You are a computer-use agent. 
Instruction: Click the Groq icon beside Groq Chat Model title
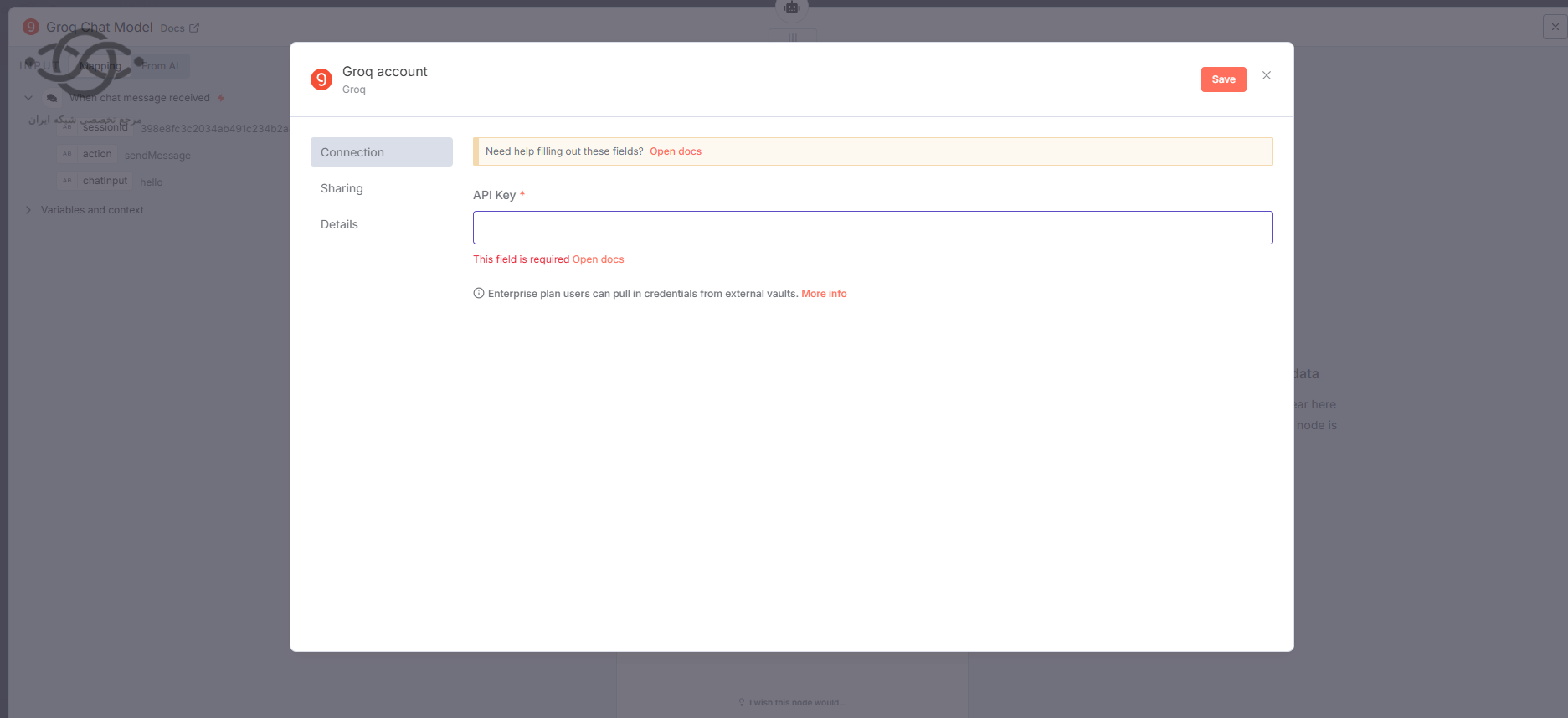tap(31, 27)
